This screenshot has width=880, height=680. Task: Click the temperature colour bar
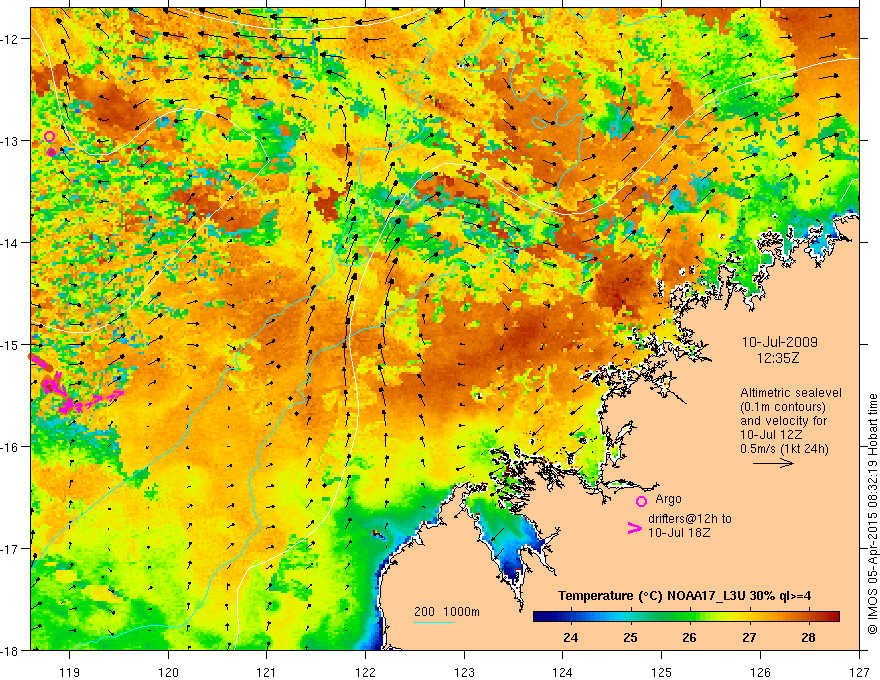coord(686,616)
